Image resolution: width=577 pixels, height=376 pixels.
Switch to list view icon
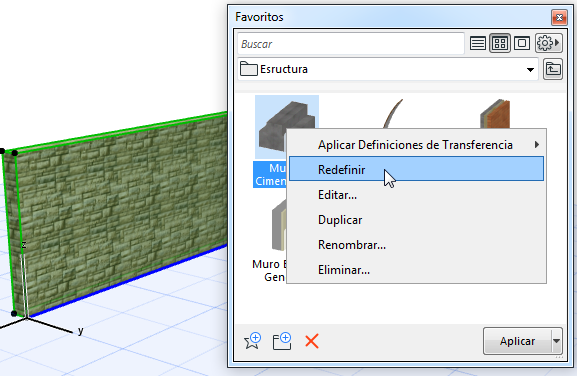(478, 44)
